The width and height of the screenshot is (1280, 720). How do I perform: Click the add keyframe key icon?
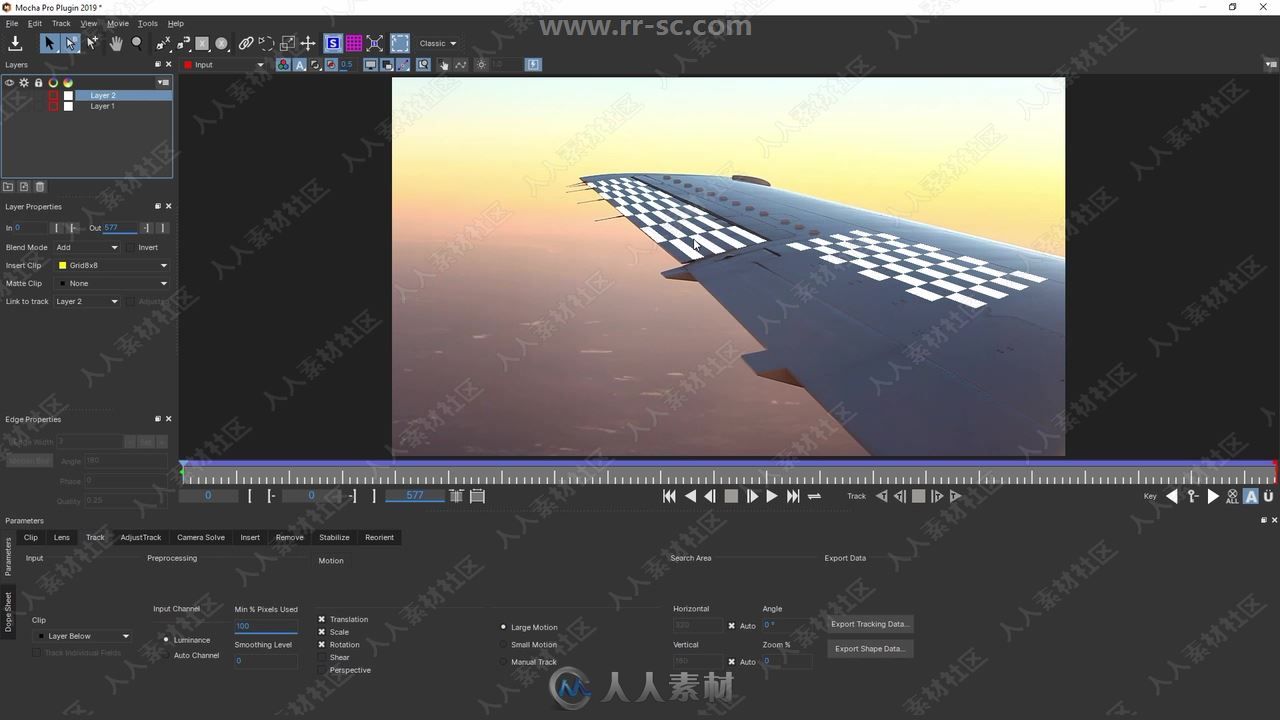1193,496
